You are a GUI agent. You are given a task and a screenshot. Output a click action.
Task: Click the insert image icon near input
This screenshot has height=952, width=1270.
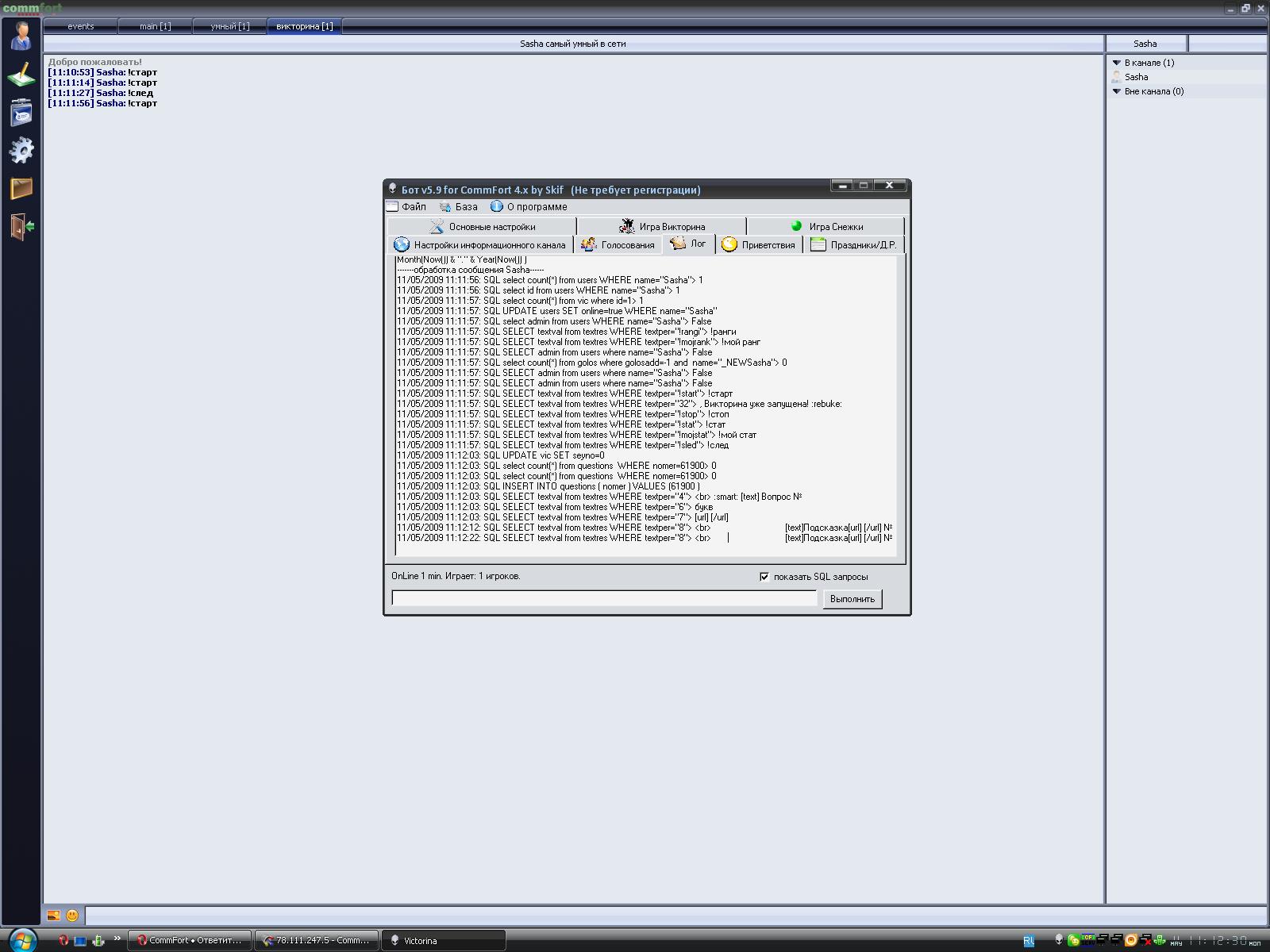pyautogui.click(x=53, y=916)
